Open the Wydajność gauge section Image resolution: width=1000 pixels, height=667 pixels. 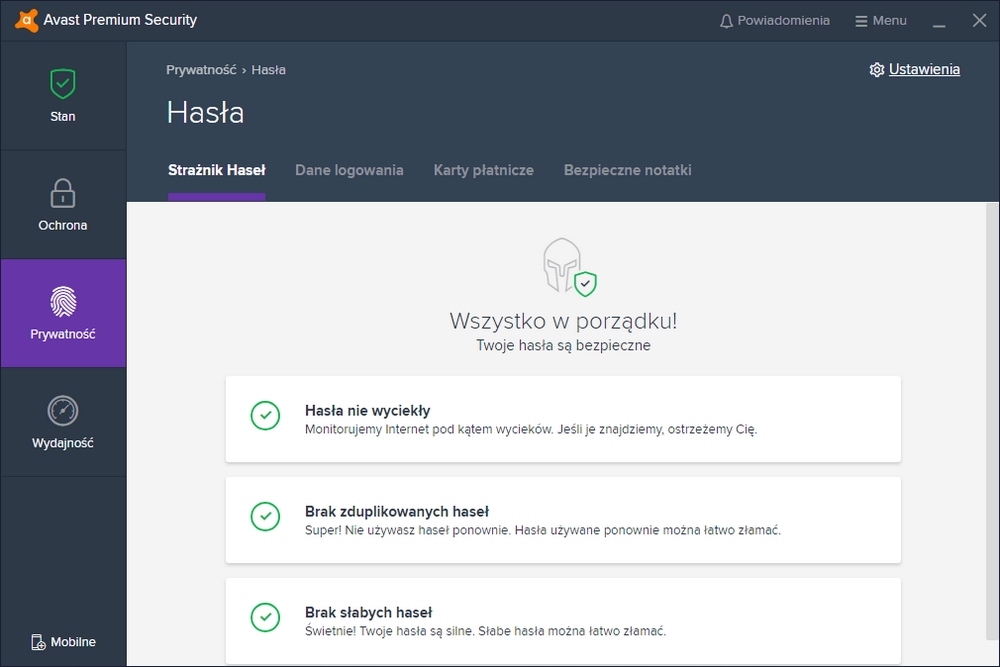[x=62, y=410]
